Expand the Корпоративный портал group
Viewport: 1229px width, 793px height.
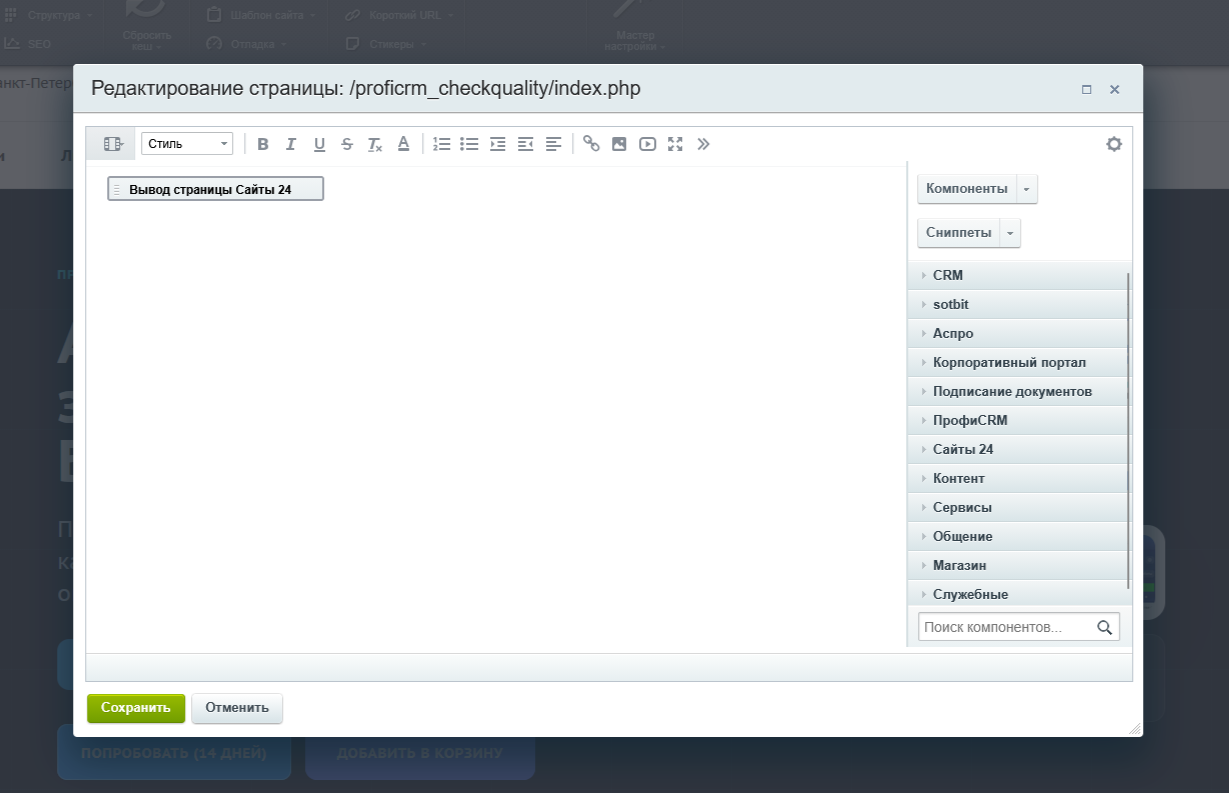(1017, 362)
